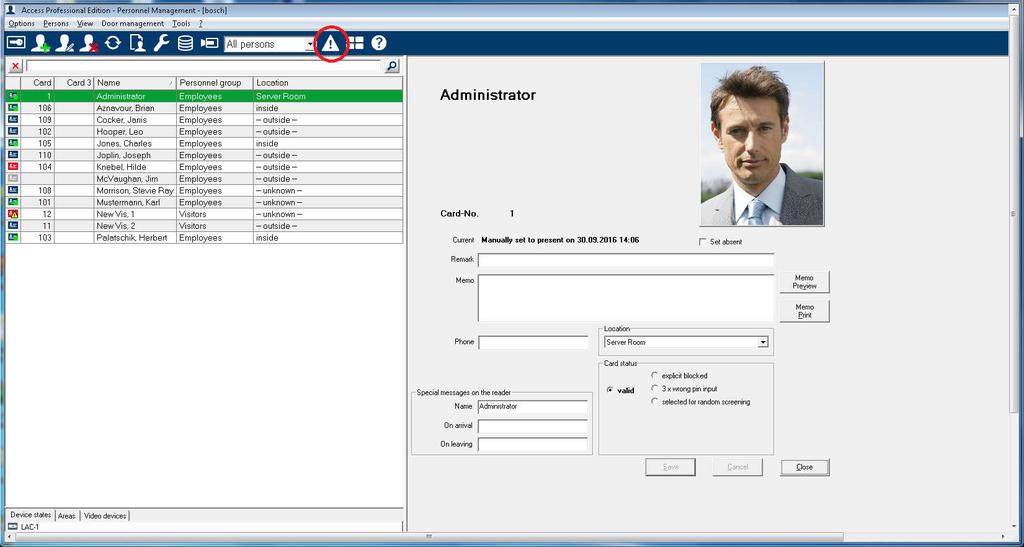The image size is (1024, 547).
Task: Click the Administrator portrait photo
Action: 762,144
